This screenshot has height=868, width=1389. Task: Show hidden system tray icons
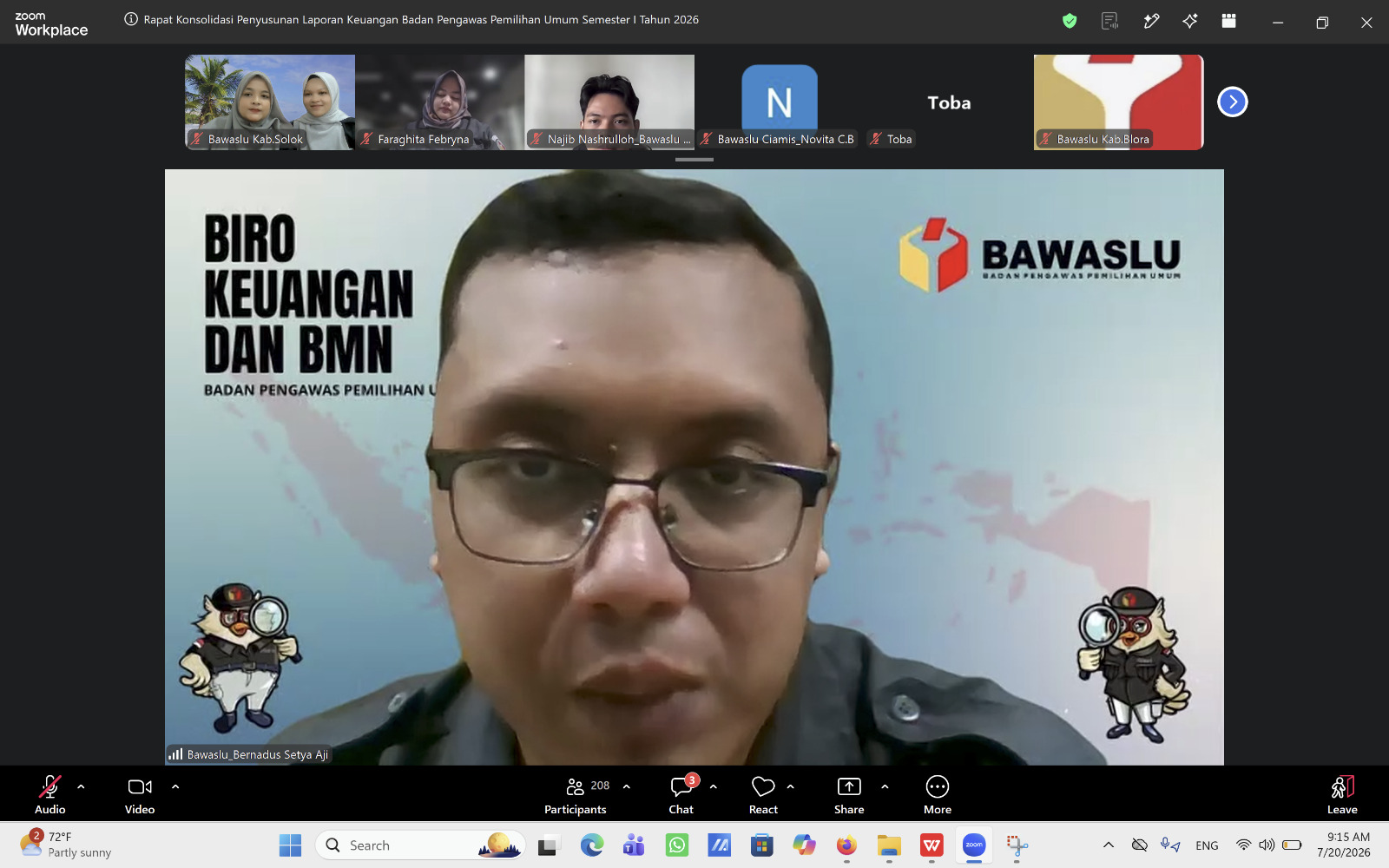pyautogui.click(x=1109, y=845)
